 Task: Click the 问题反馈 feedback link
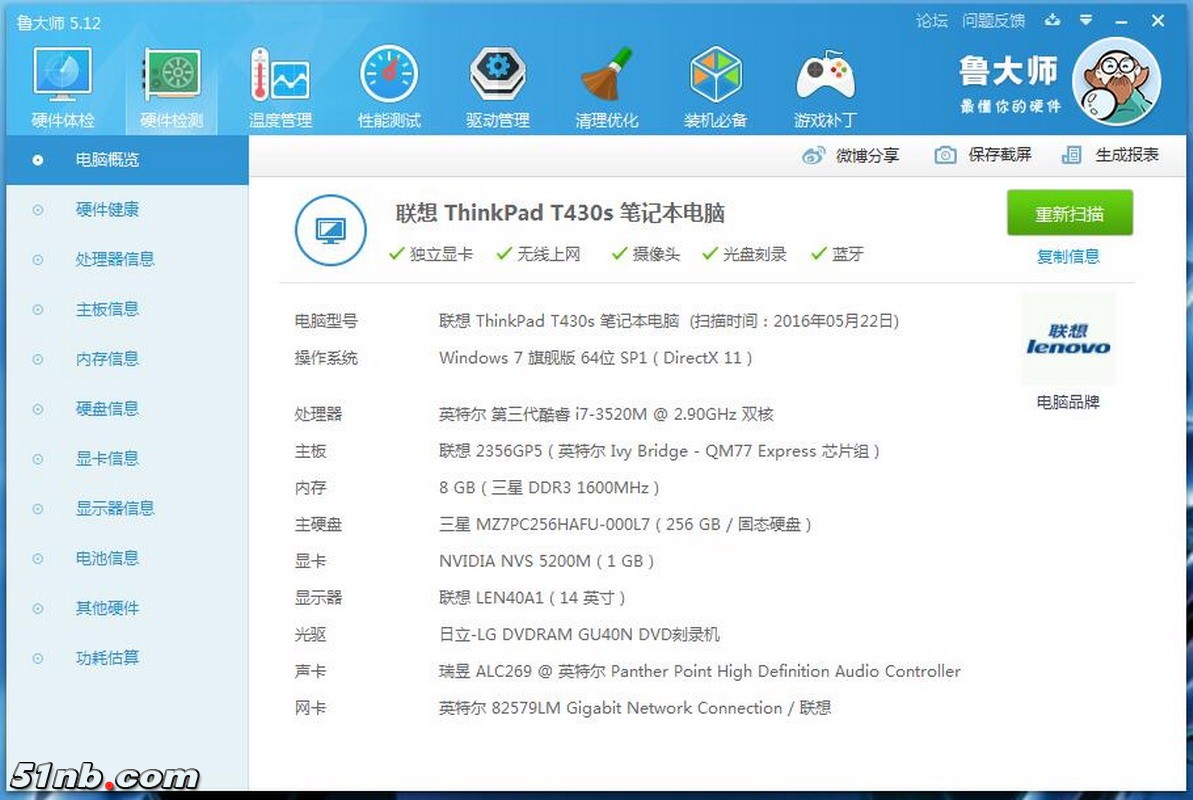pos(993,21)
